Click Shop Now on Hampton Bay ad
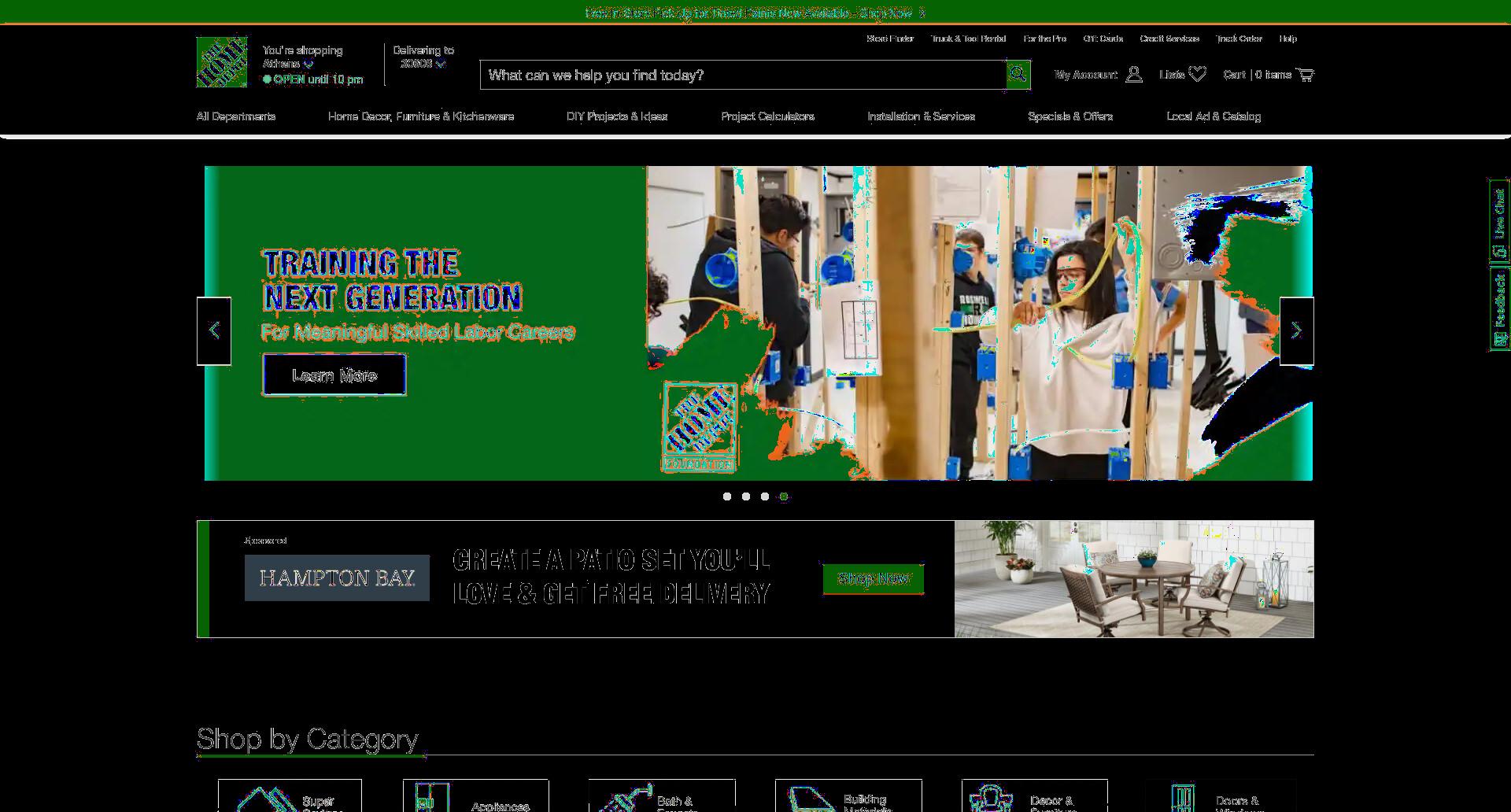Image resolution: width=1511 pixels, height=812 pixels. pos(874,579)
